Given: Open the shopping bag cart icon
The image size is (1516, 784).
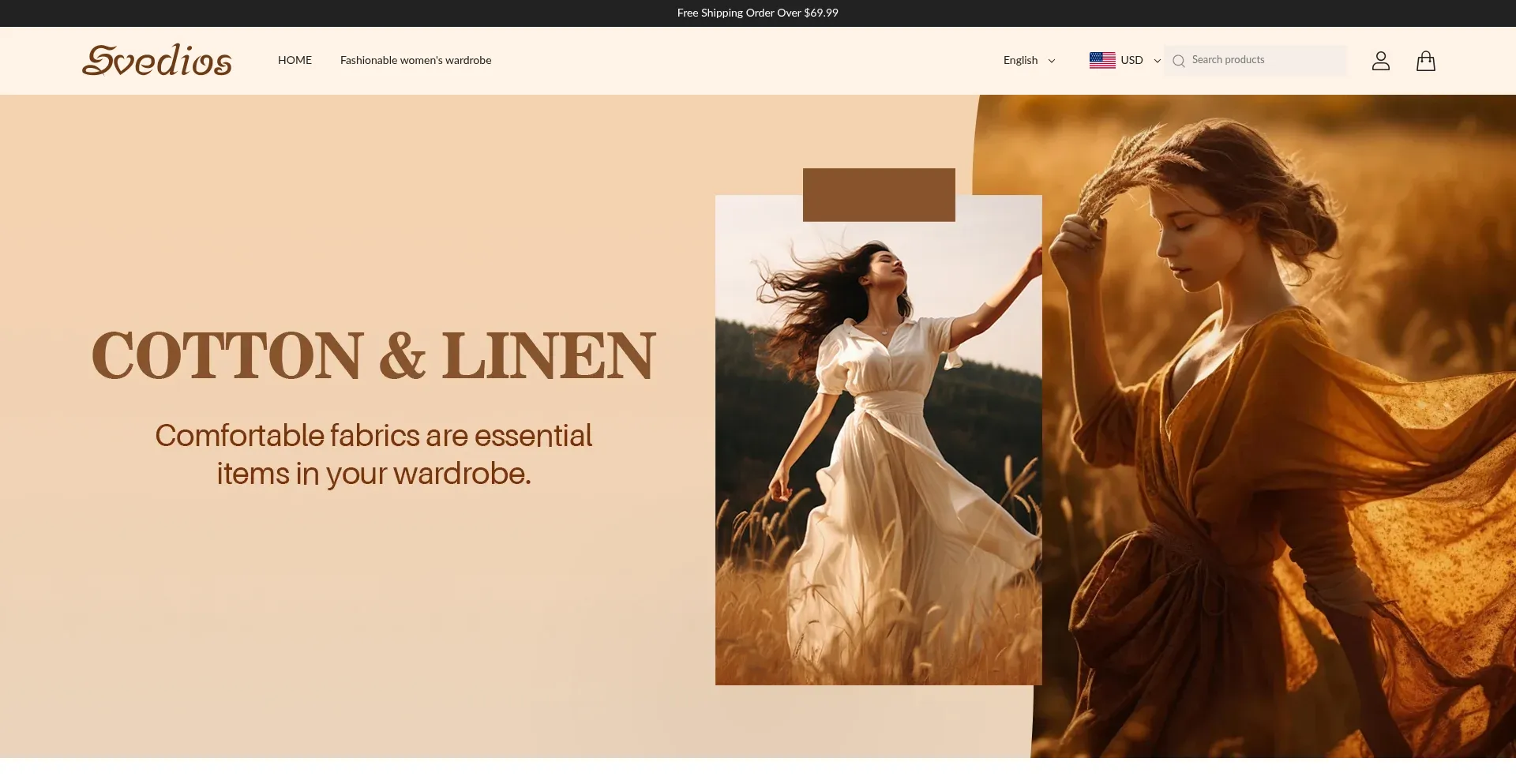Looking at the screenshot, I should 1425,61.
